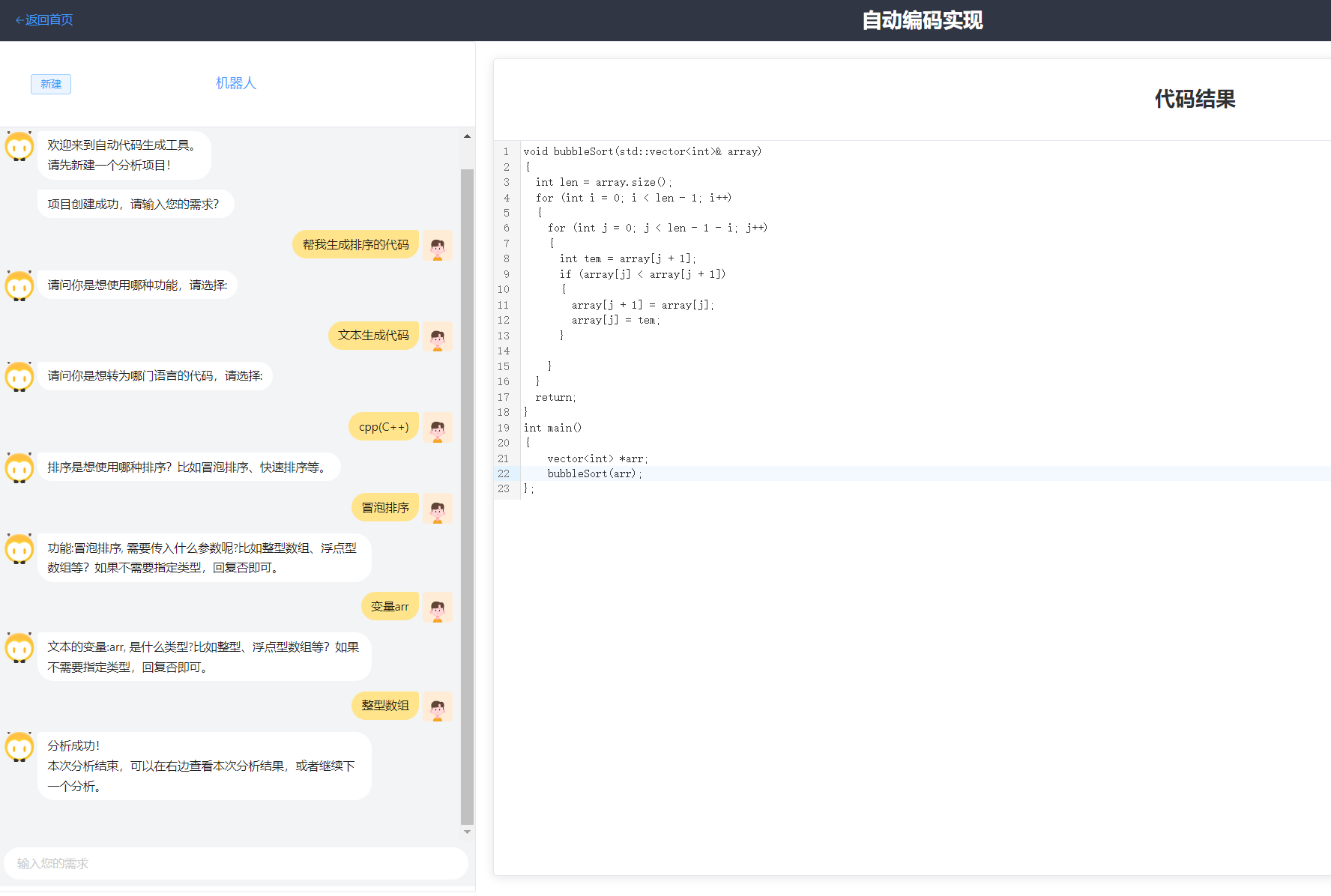This screenshot has height=896, width=1331.
Task: Select the 机器人 tab
Action: [236, 83]
